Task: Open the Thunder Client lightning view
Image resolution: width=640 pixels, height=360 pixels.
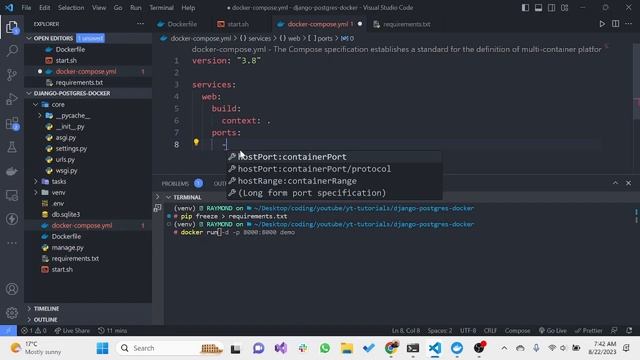Action: (12, 219)
